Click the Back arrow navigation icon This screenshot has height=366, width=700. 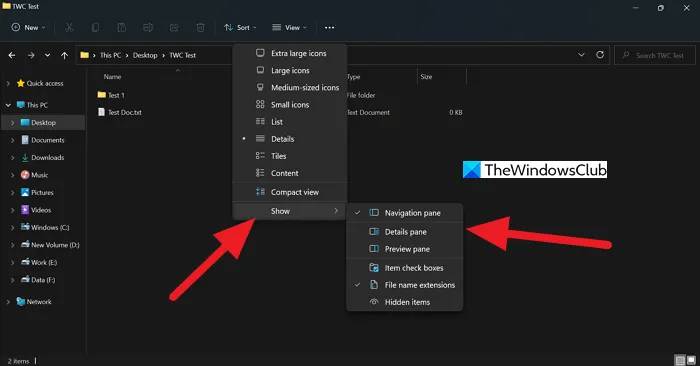(12, 55)
